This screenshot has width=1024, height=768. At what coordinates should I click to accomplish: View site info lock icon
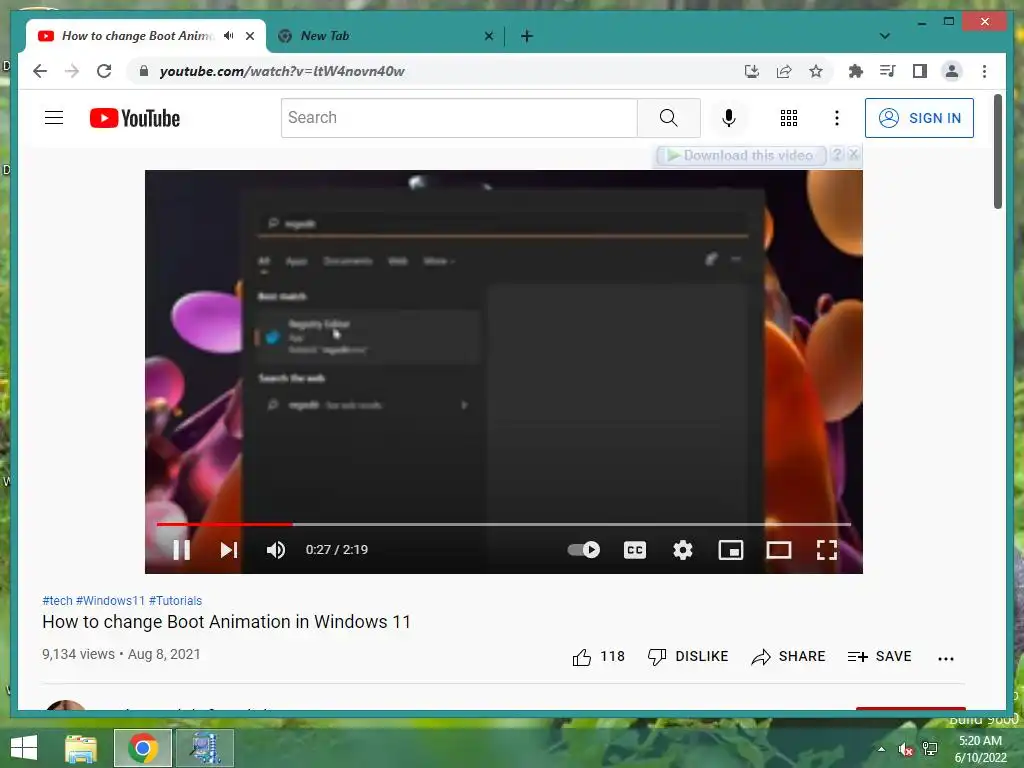point(144,71)
